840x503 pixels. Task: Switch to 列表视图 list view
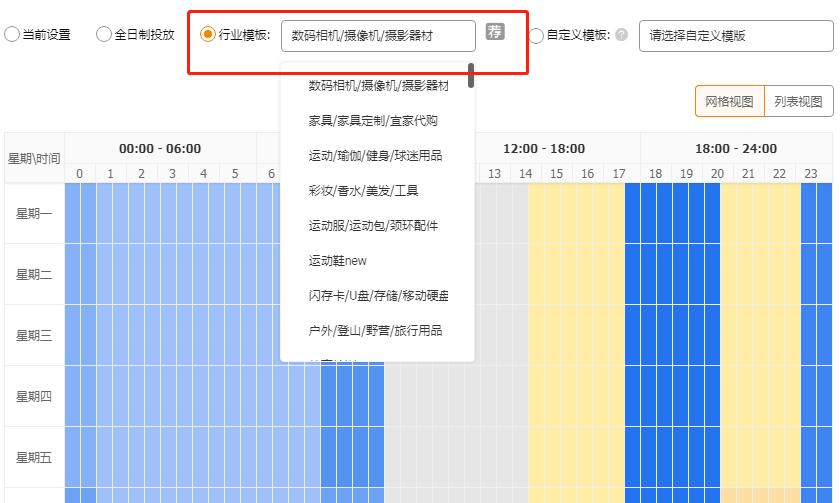(x=798, y=101)
